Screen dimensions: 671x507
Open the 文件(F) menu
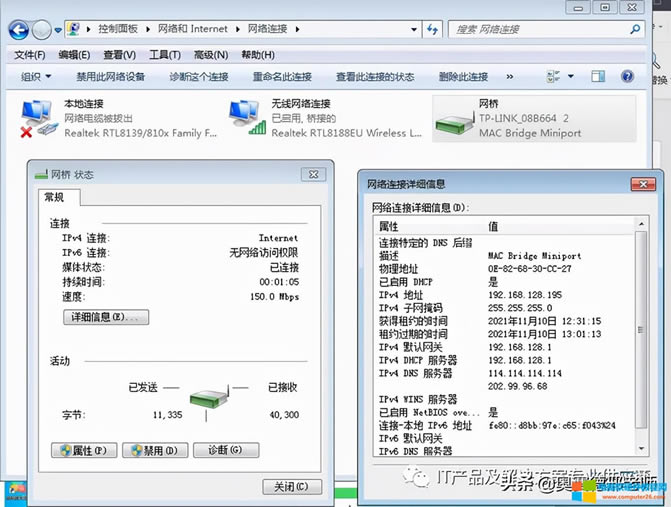30,55
